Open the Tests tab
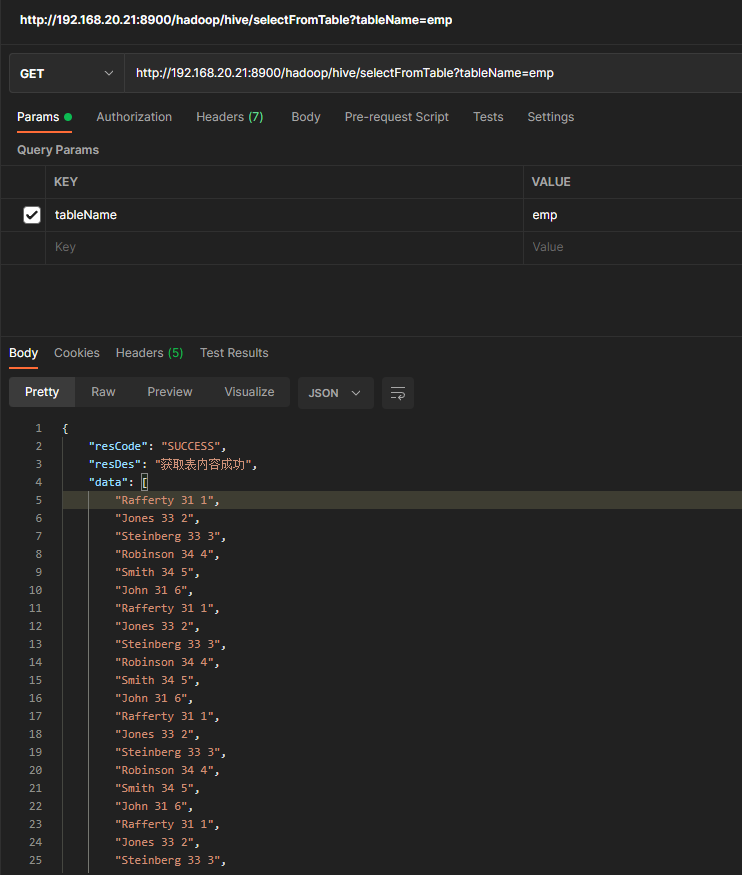Image resolution: width=742 pixels, height=875 pixels. pyautogui.click(x=488, y=117)
